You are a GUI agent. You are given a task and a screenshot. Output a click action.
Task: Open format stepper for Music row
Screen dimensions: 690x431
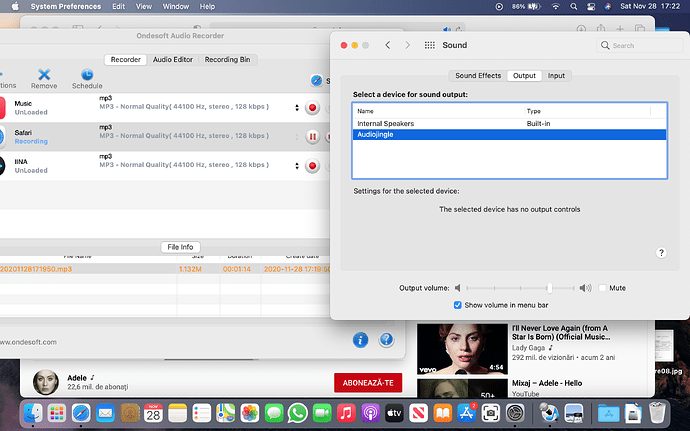(296, 108)
